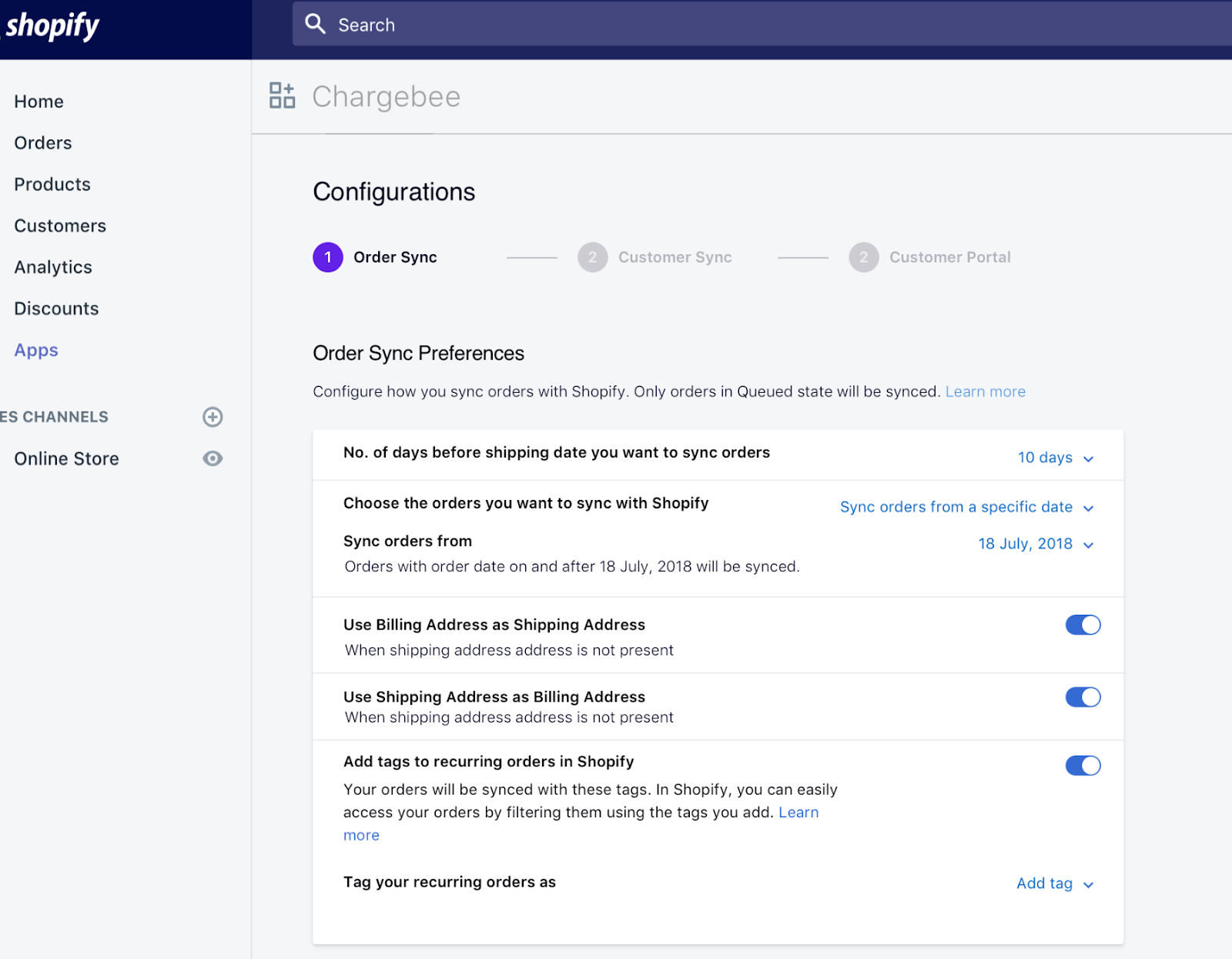The width and height of the screenshot is (1232, 959).
Task: Expand Sync orders from a specific date dropdown
Action: (x=966, y=507)
